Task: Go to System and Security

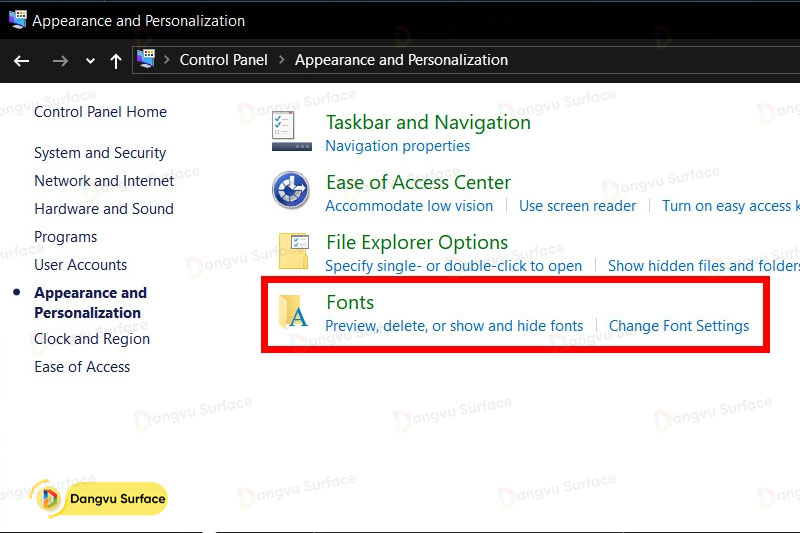Action: point(100,153)
